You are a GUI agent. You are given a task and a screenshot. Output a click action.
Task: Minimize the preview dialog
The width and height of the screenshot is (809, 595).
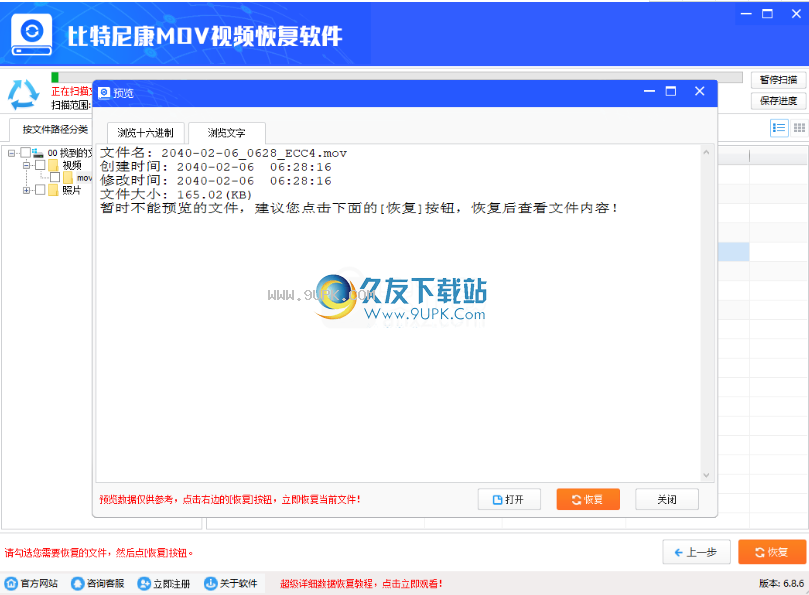click(x=649, y=91)
